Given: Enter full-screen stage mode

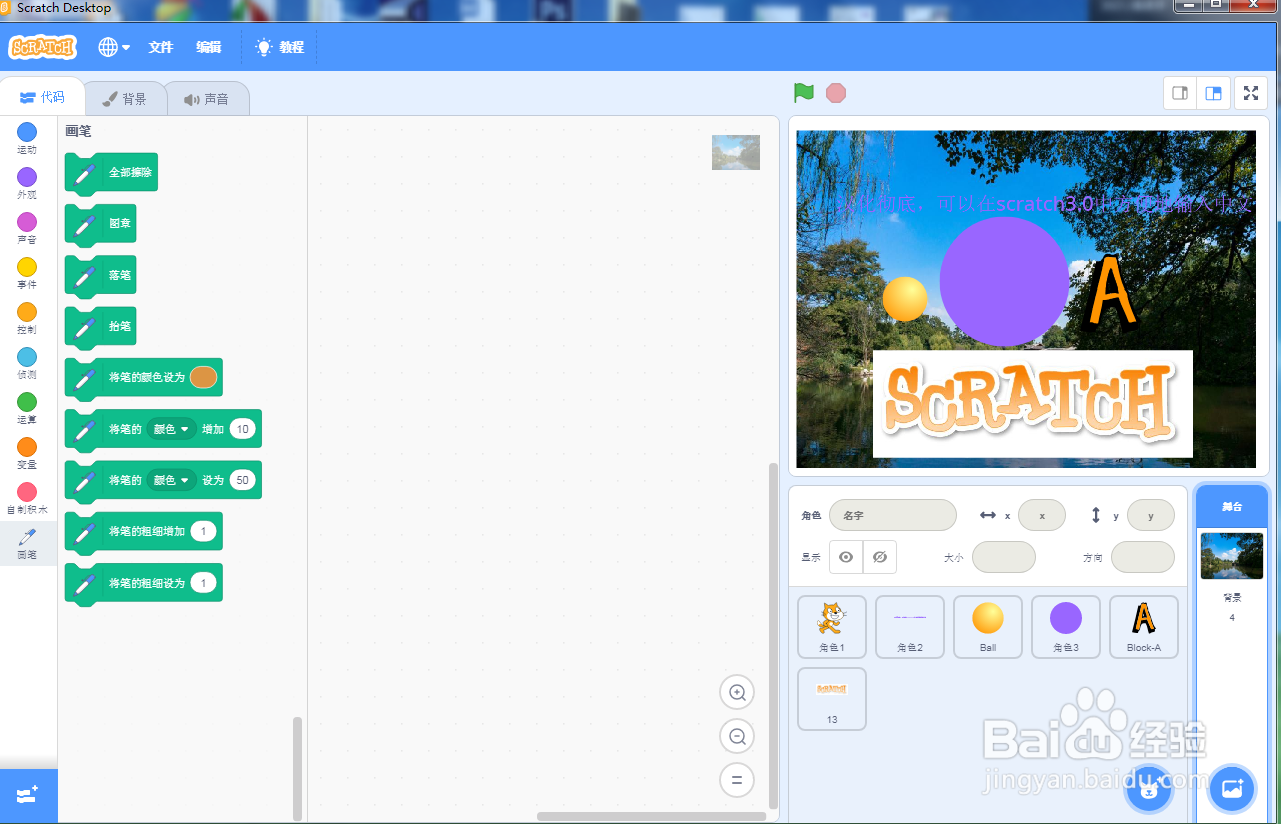Looking at the screenshot, I should 1250,92.
